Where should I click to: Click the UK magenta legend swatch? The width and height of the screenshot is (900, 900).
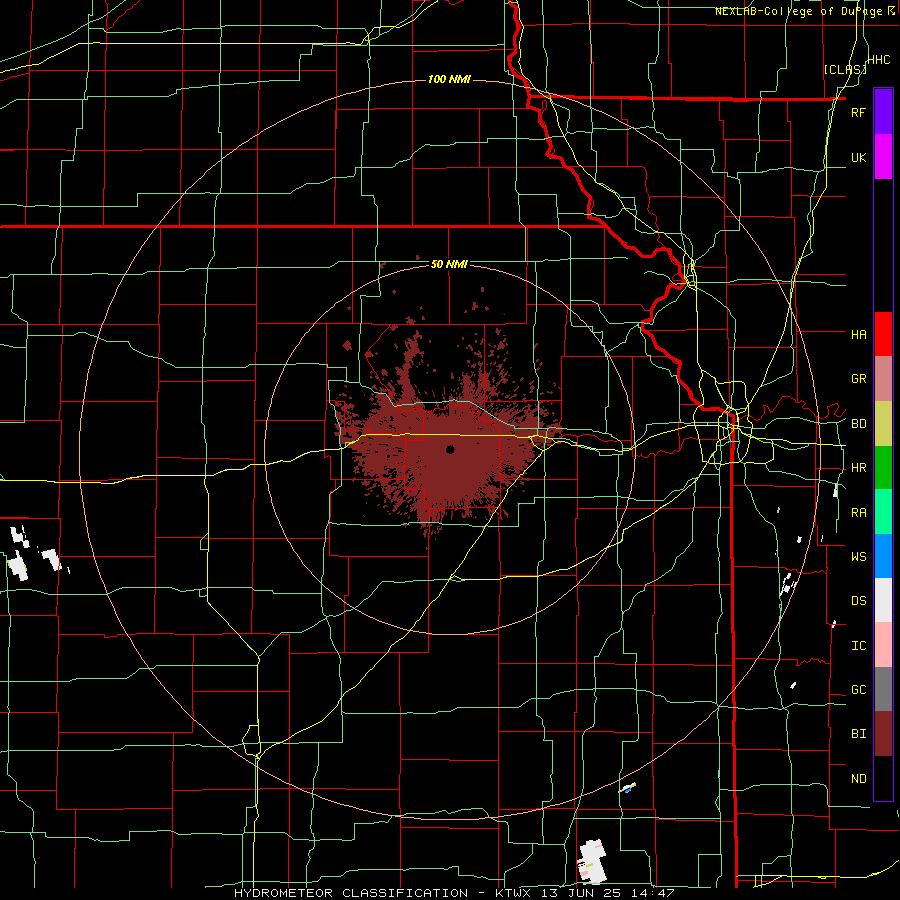(883, 157)
